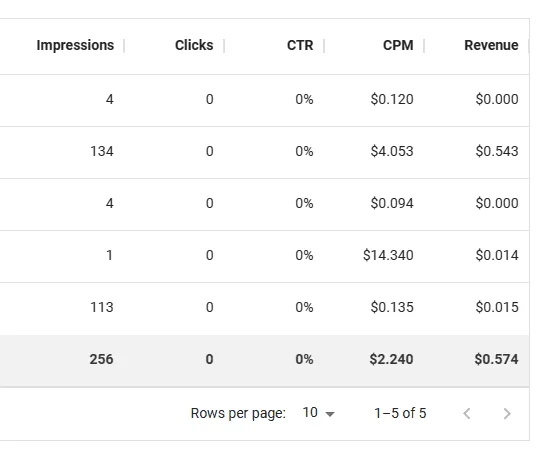Click the total impressions 256 cell
The height and width of the screenshot is (455, 545).
pyautogui.click(x=101, y=359)
